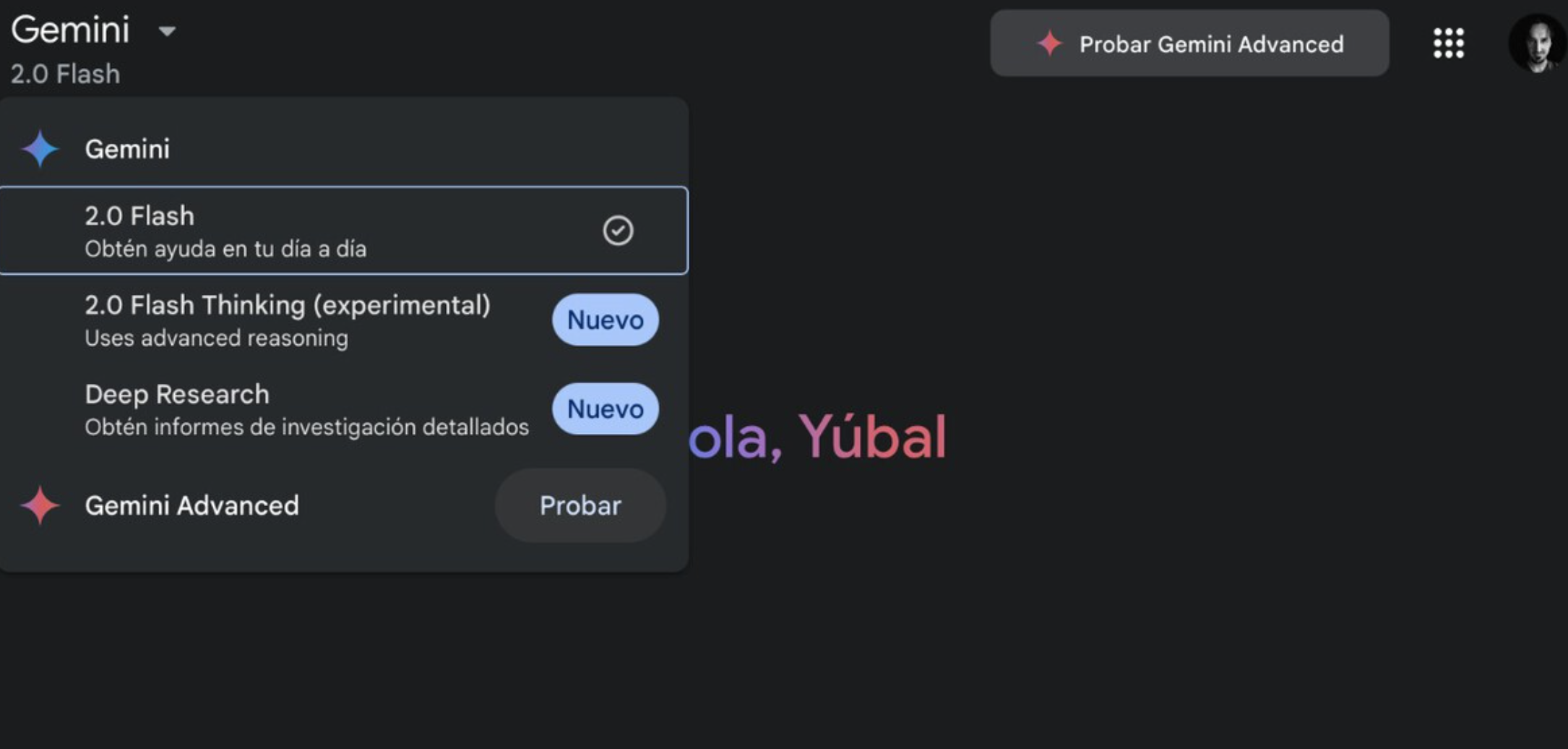This screenshot has width=1568, height=749.
Task: Click the red Gemini Advanced sparkle in menu
Action: point(40,505)
